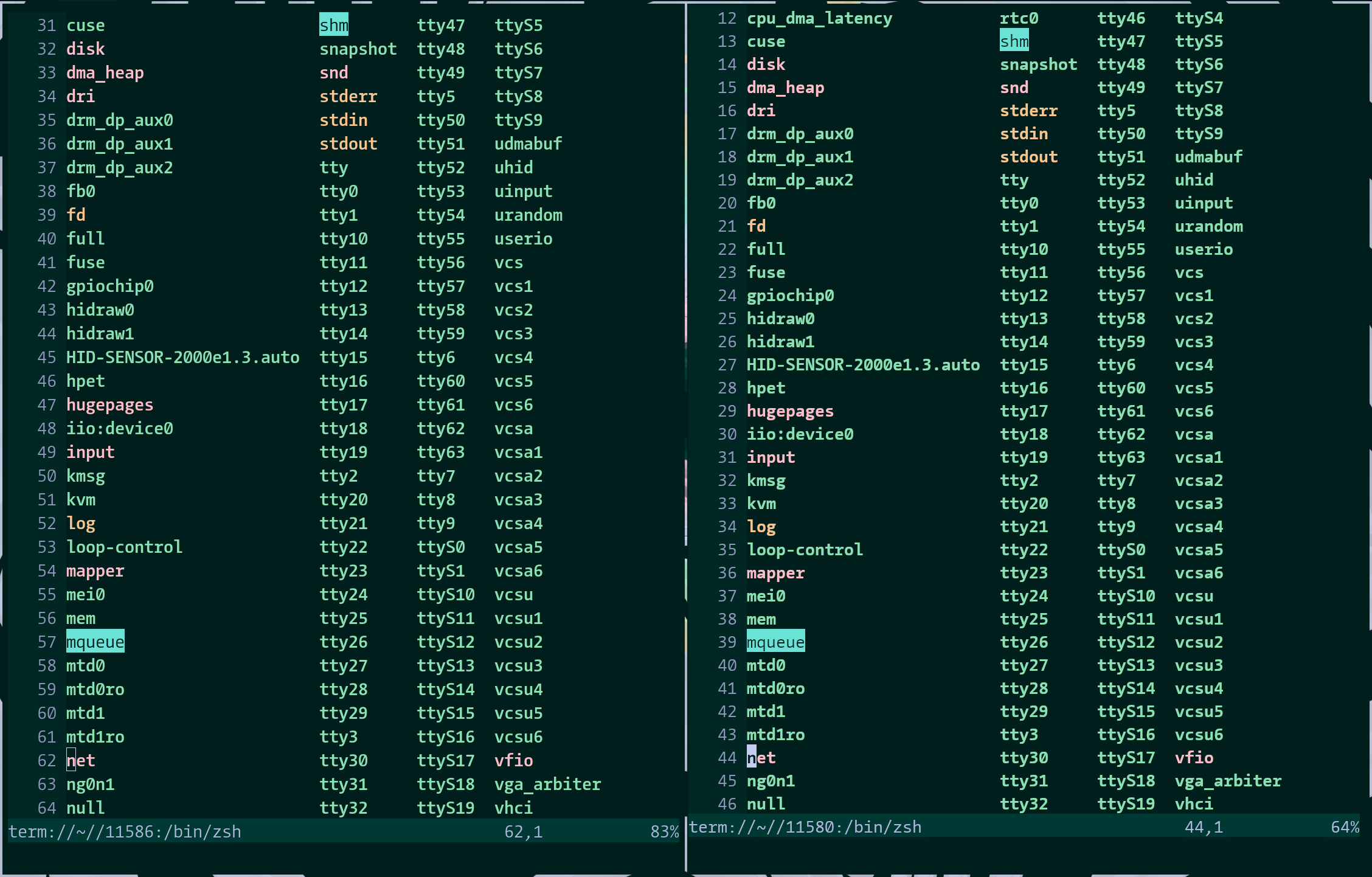
Task: Select vga_arbiter entry in left pane
Action: pos(547,784)
